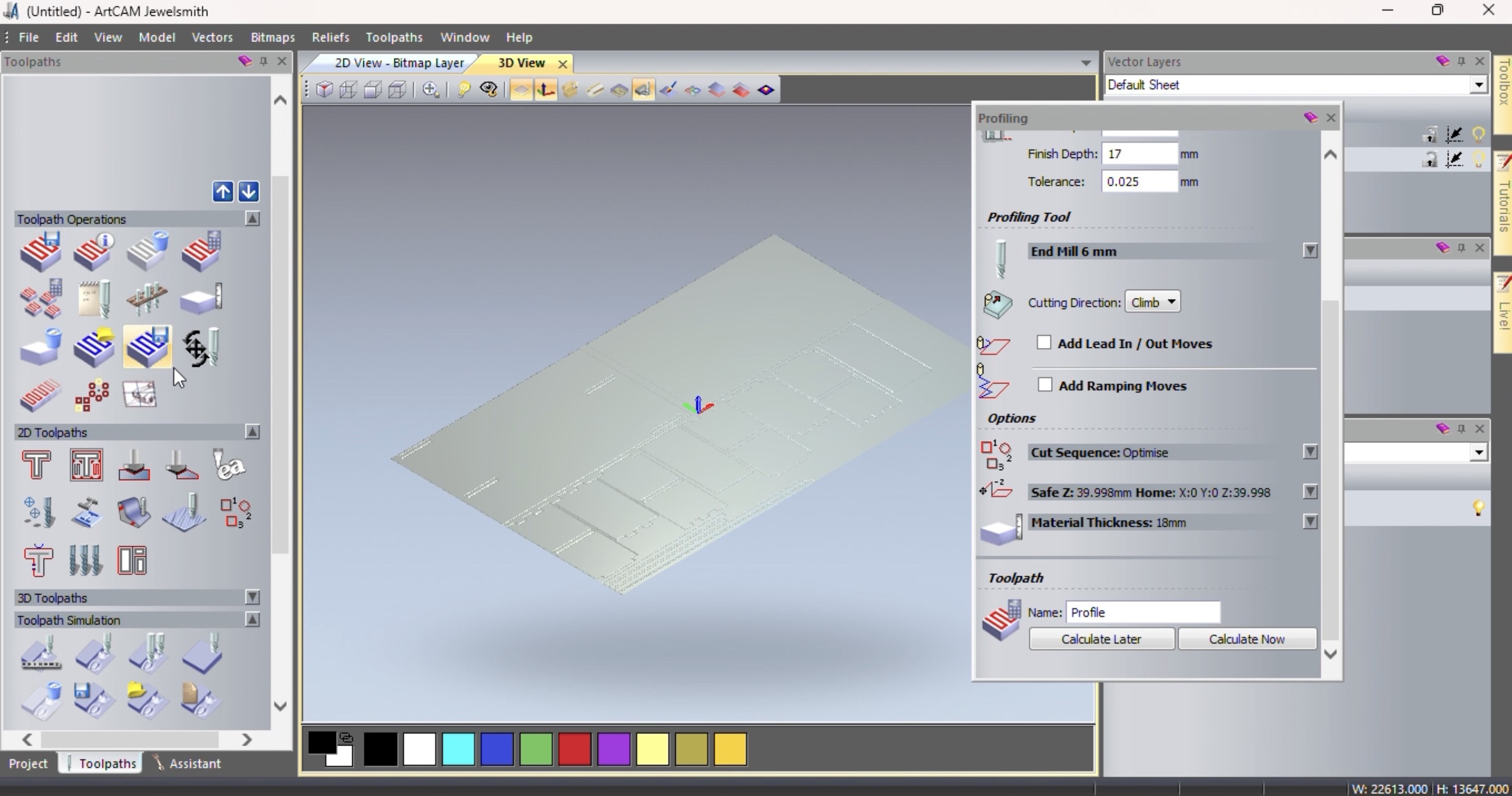The image size is (1512, 796).
Task: Open the 2D Area Clearance icon
Action: click(86, 465)
